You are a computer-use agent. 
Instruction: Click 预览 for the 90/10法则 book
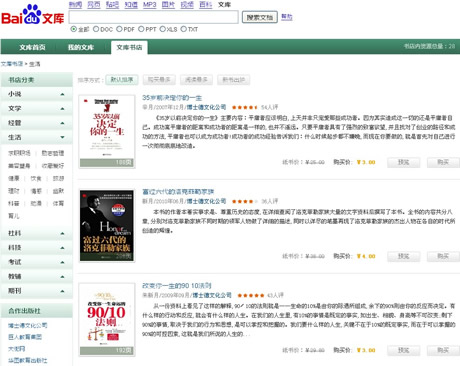pos(403,350)
